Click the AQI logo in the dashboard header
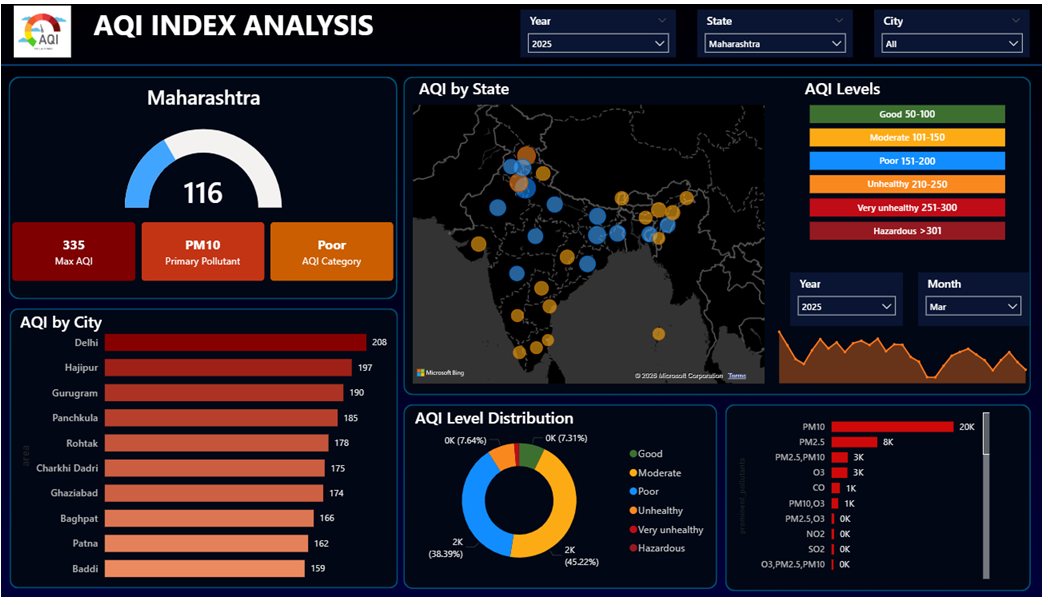The height and width of the screenshot is (605, 1050). click(41, 31)
